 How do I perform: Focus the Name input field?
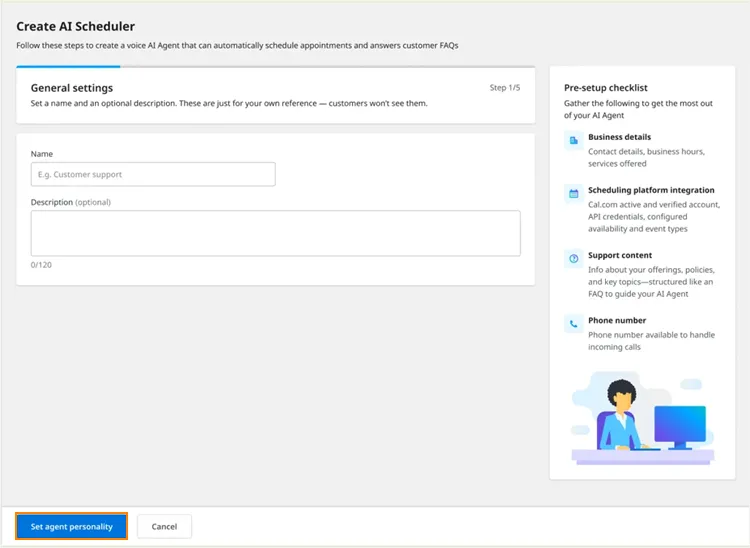[x=153, y=175]
